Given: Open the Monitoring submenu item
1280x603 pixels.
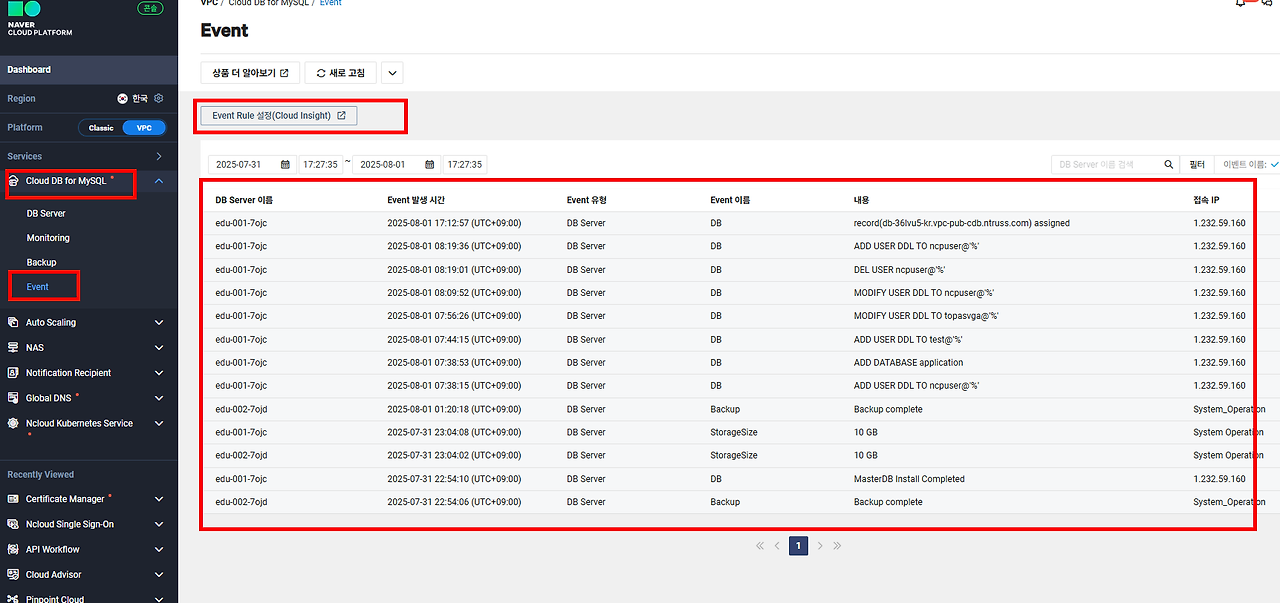Looking at the screenshot, I should 48,238.
